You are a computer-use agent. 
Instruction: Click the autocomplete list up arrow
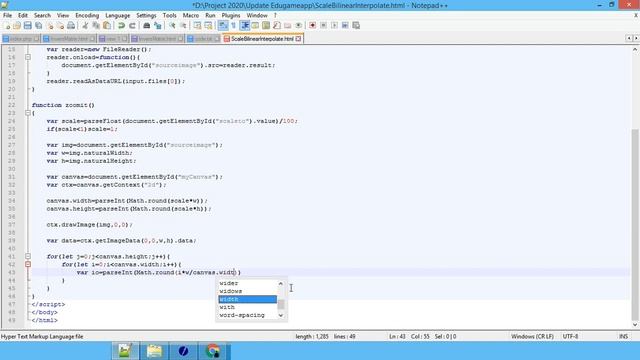pos(280,283)
